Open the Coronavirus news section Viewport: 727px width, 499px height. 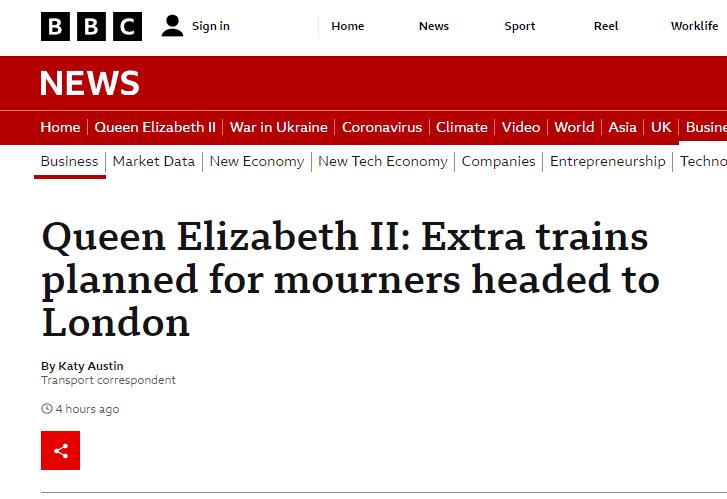pos(382,127)
